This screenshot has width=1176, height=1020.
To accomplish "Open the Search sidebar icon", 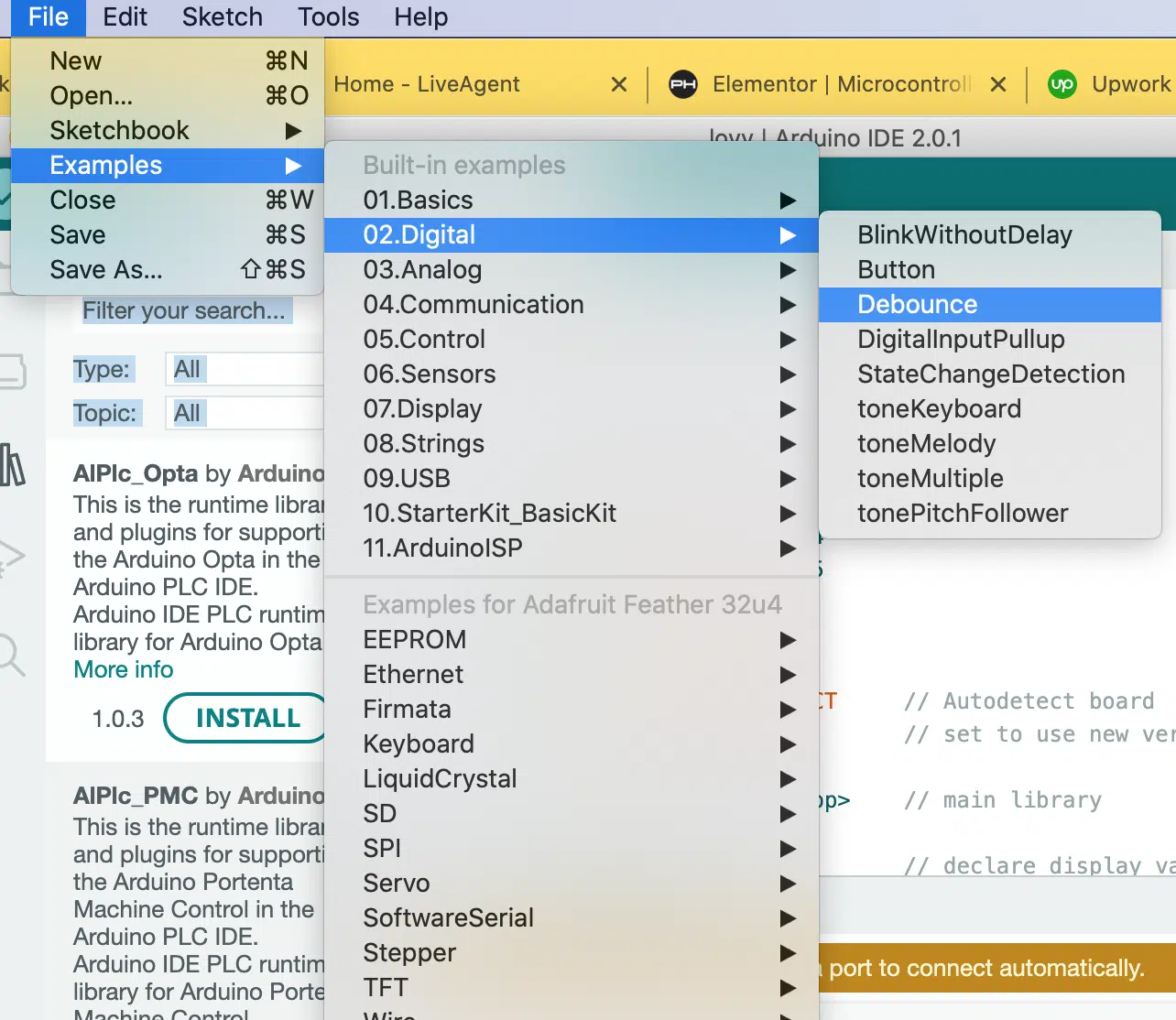I will (x=11, y=654).
